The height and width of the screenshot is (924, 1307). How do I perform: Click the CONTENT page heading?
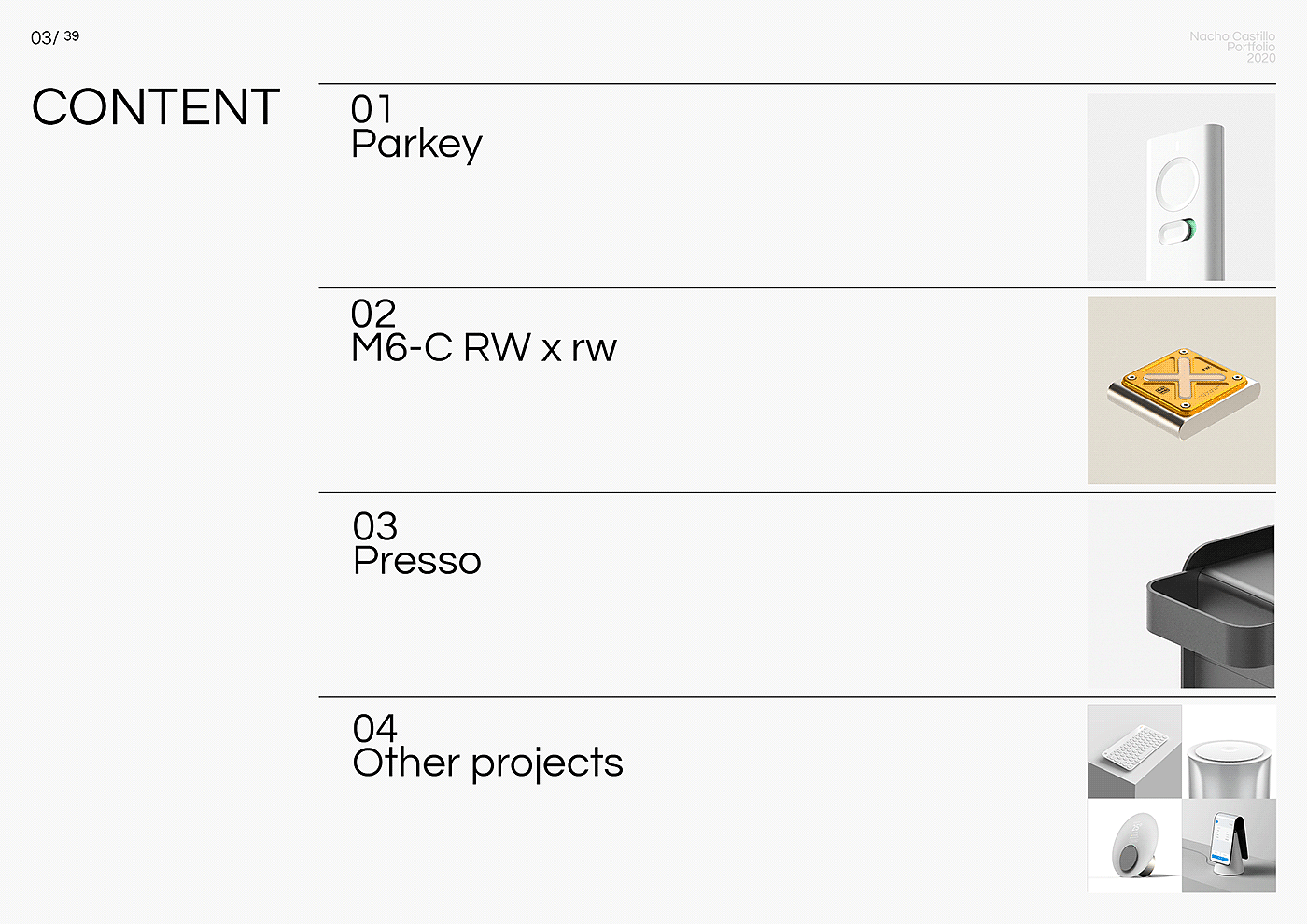pos(156,107)
